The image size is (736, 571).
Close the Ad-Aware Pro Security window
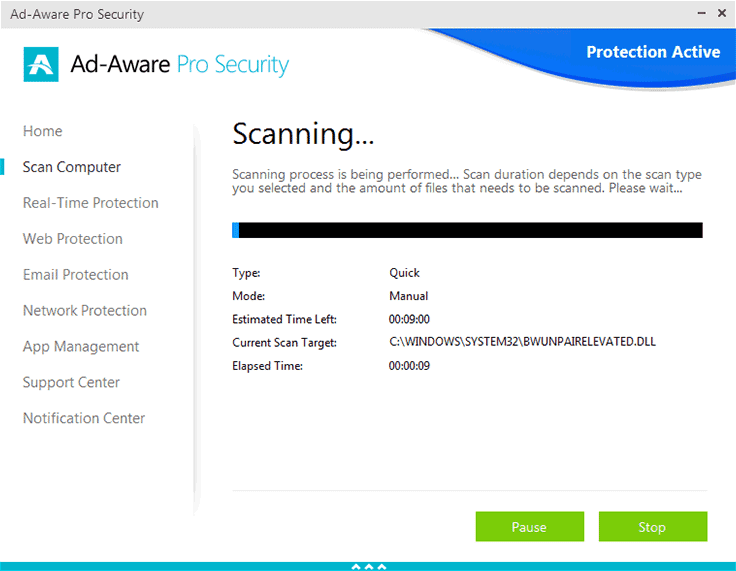722,13
